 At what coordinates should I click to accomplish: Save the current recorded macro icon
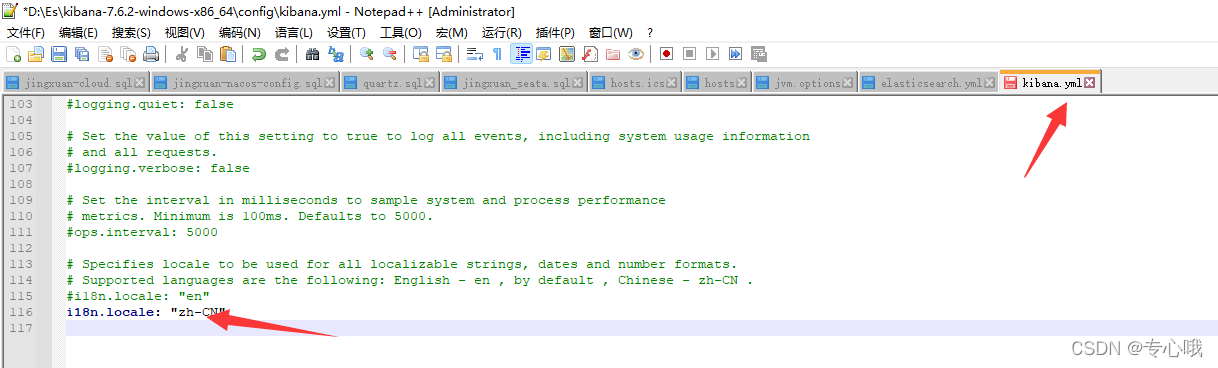click(x=759, y=54)
